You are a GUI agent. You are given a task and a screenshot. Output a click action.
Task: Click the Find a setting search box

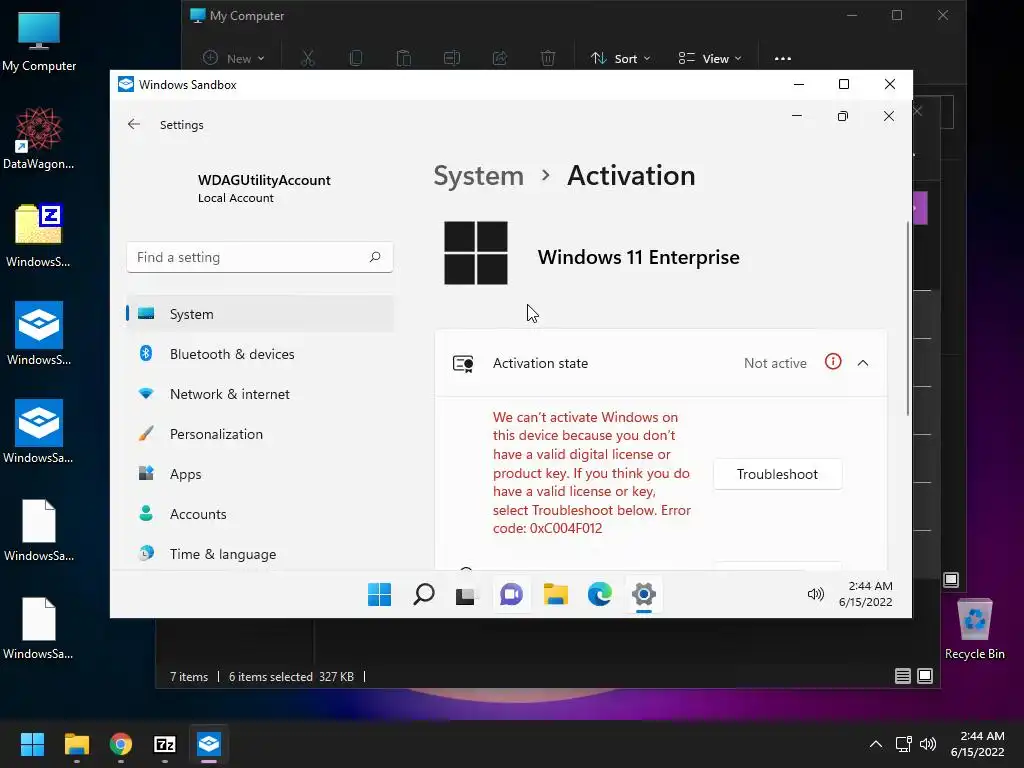(x=260, y=257)
